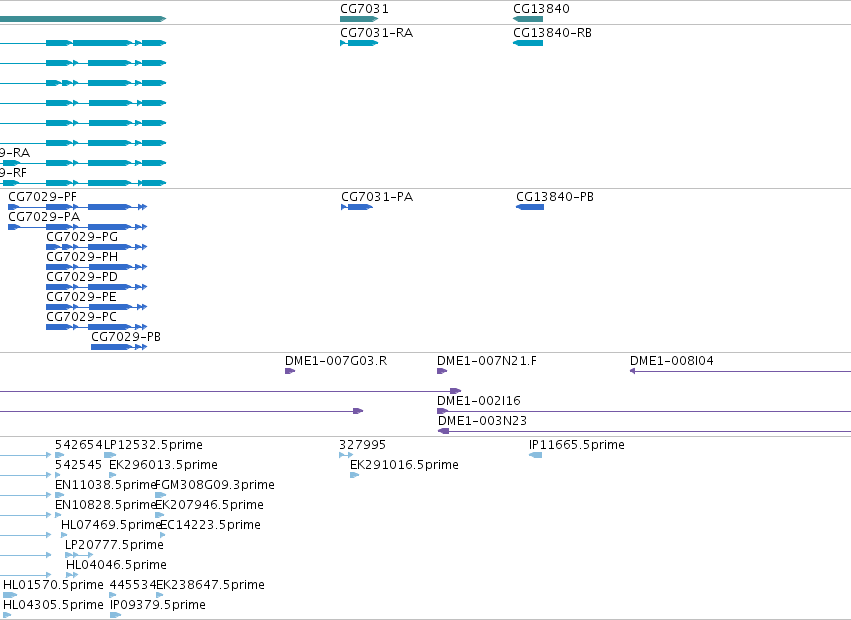This screenshot has width=851, height=620.
Task: Select the EN11038.5prime label
Action: point(106,485)
